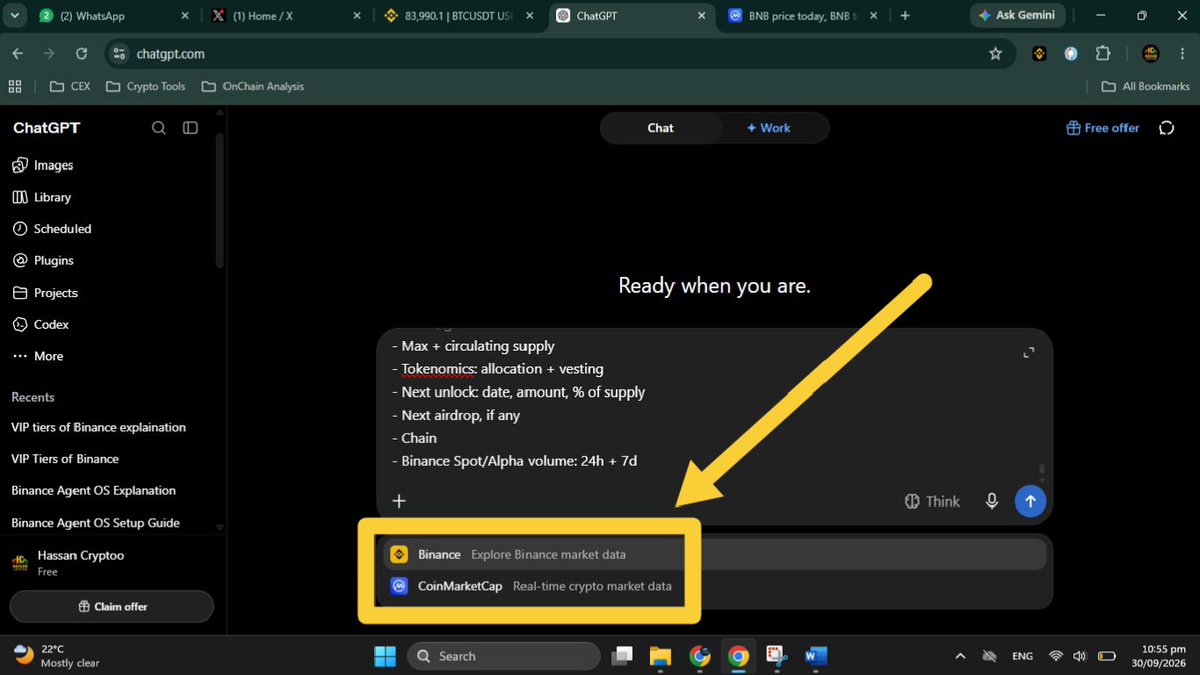Click the Ask Gemini button
This screenshot has width=1200, height=675.
[x=1017, y=16]
